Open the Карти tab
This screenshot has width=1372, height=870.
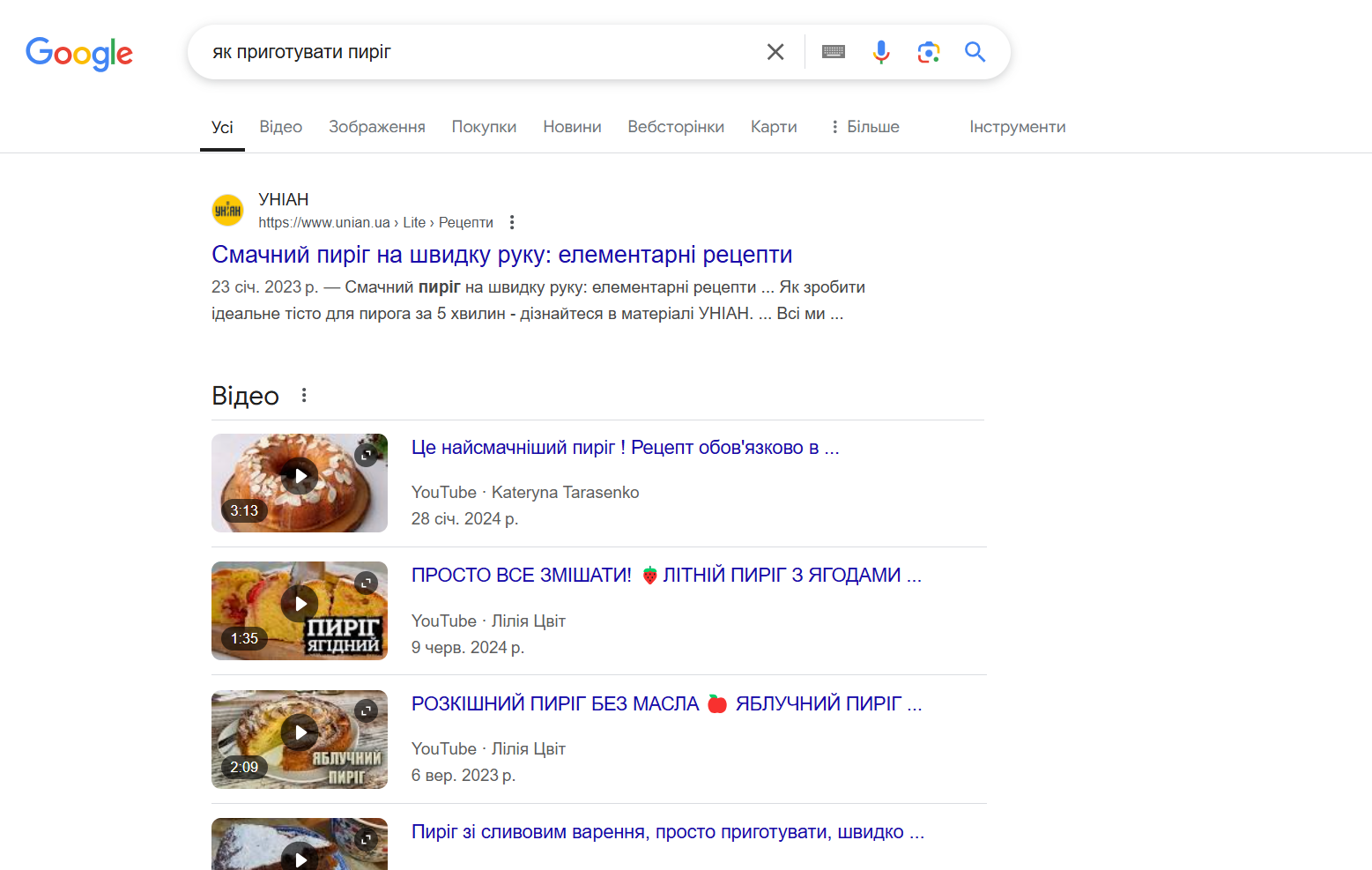pyautogui.click(x=774, y=127)
